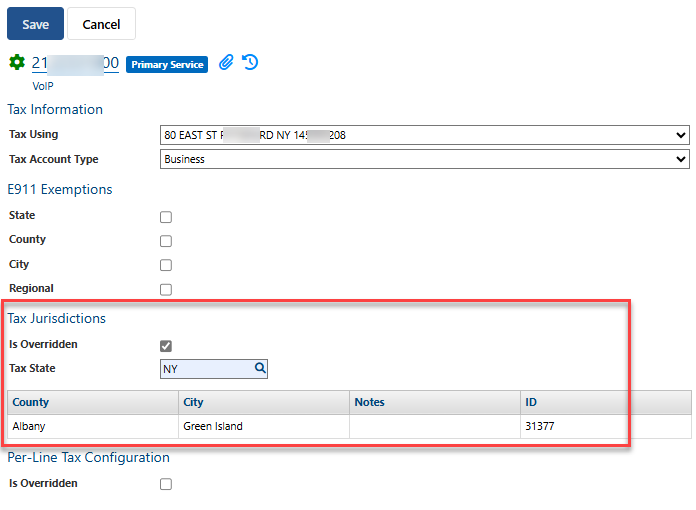This screenshot has height=510, width=696.
Task: Toggle the County E911 exemption checkbox
Action: (x=166, y=241)
